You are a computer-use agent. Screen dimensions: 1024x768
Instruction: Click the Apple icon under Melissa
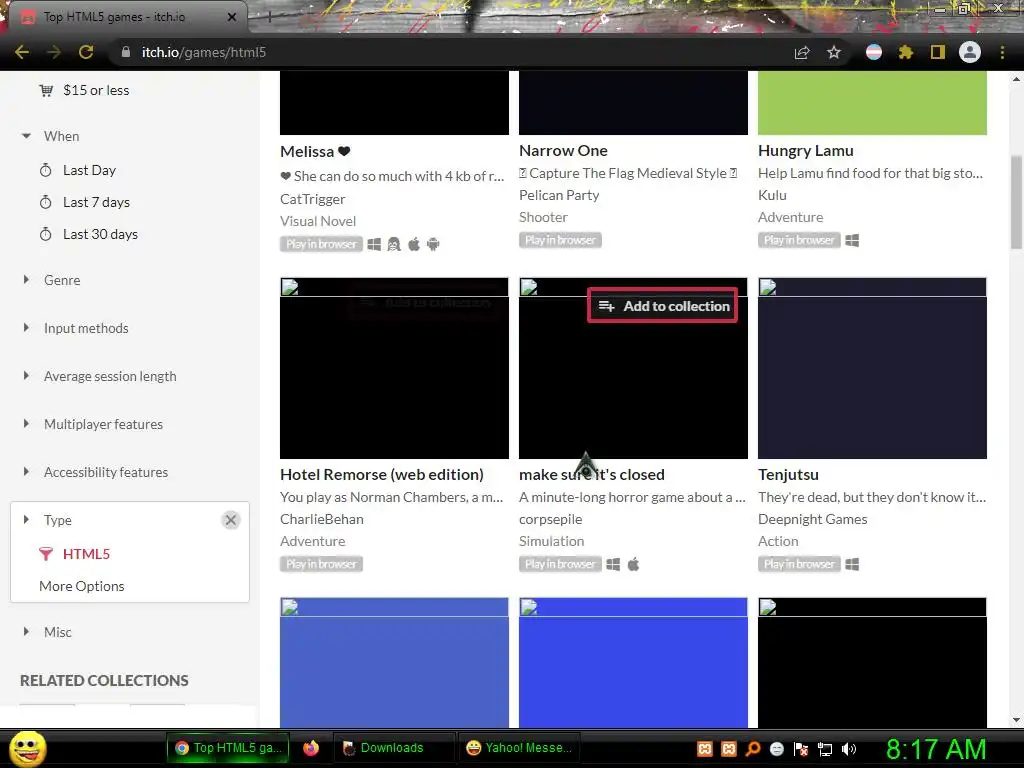[x=414, y=245]
